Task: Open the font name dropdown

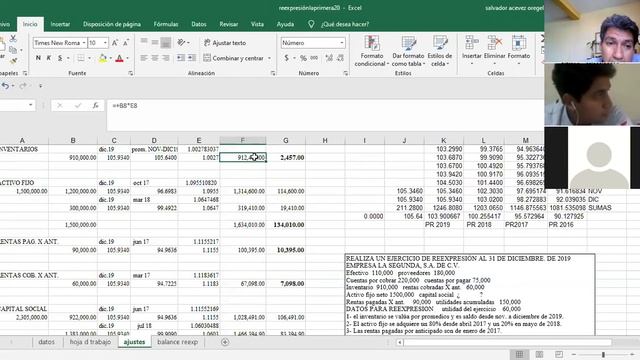Action: [84, 43]
